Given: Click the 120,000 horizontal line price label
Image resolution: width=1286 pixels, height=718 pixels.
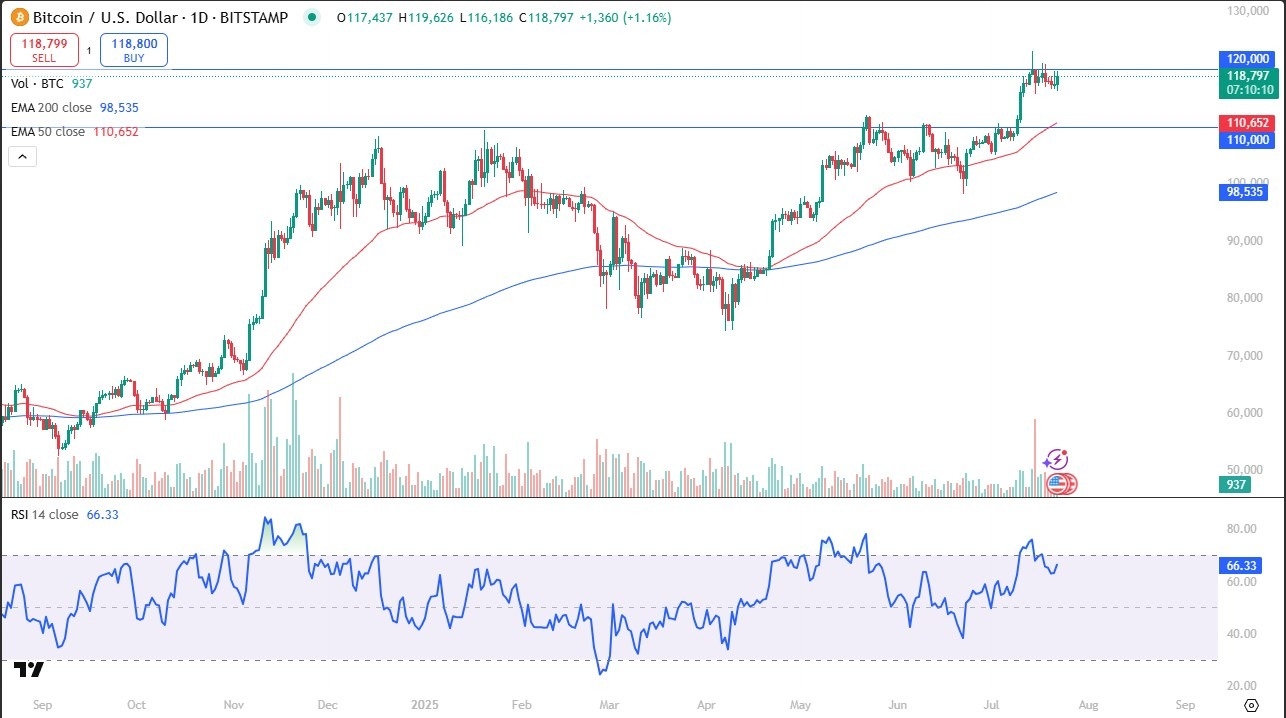Looking at the screenshot, I should coord(1246,59).
